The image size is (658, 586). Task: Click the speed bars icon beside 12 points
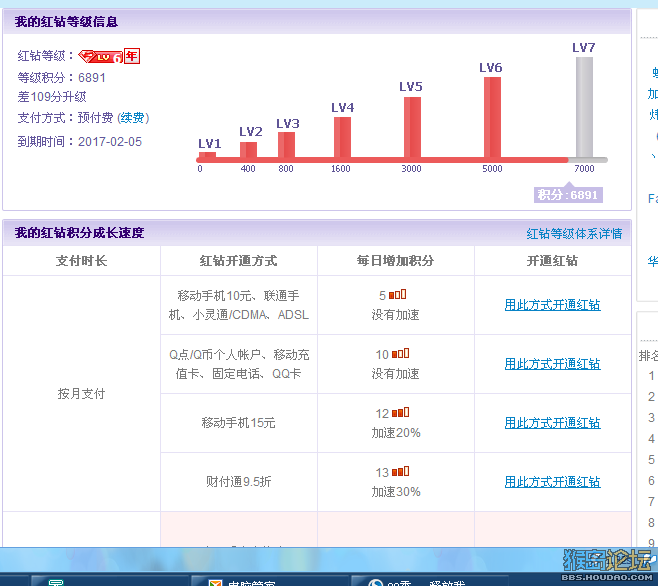(400, 412)
